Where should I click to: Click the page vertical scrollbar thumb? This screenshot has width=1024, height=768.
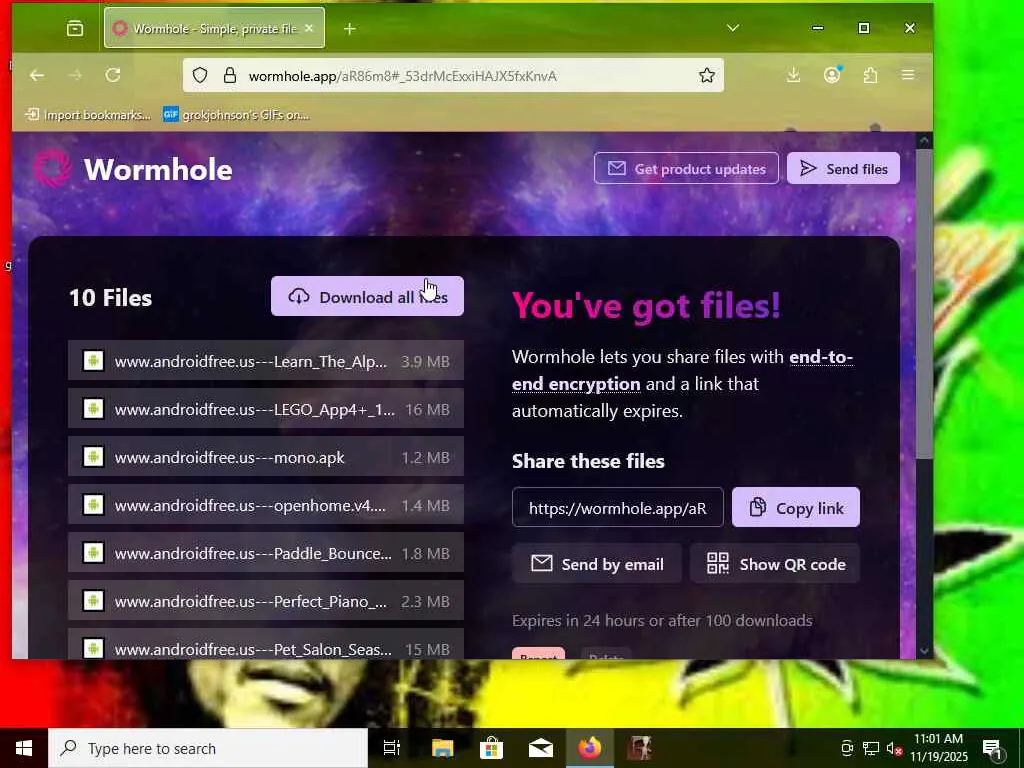click(x=924, y=304)
